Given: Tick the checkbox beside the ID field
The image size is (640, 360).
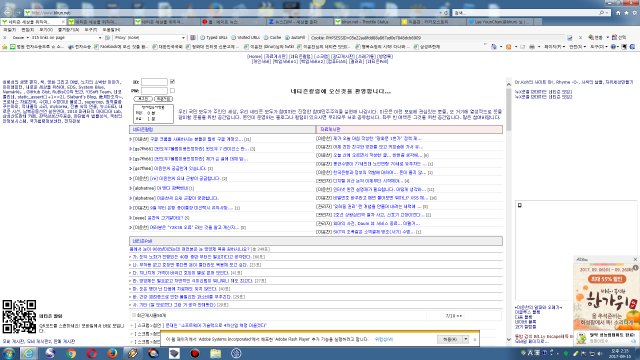Looking at the screenshot, I should click(x=172, y=82).
